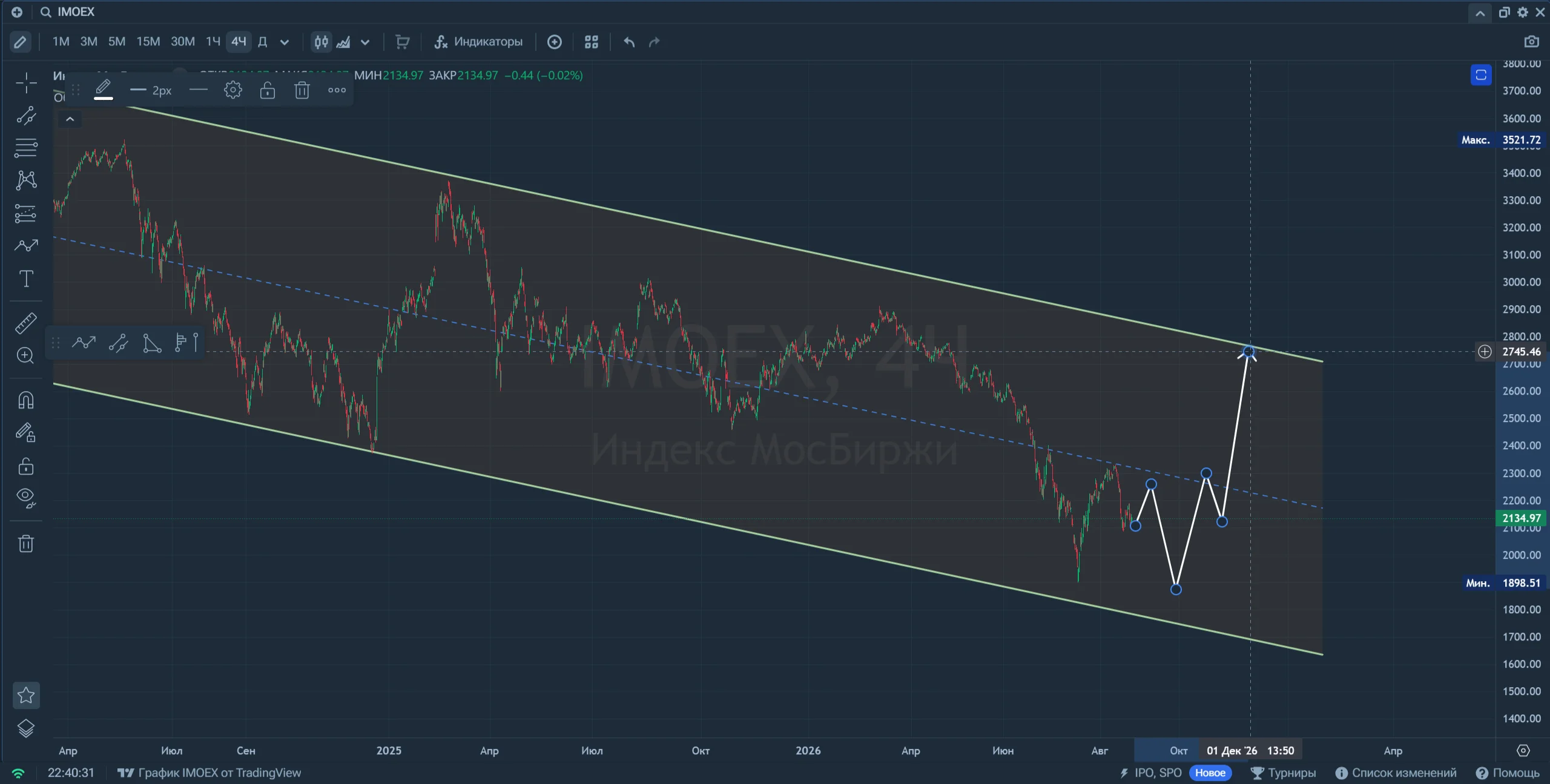Viewport: 1550px width, 784px height.
Task: Open the object tree layers icon
Action: tap(26, 728)
